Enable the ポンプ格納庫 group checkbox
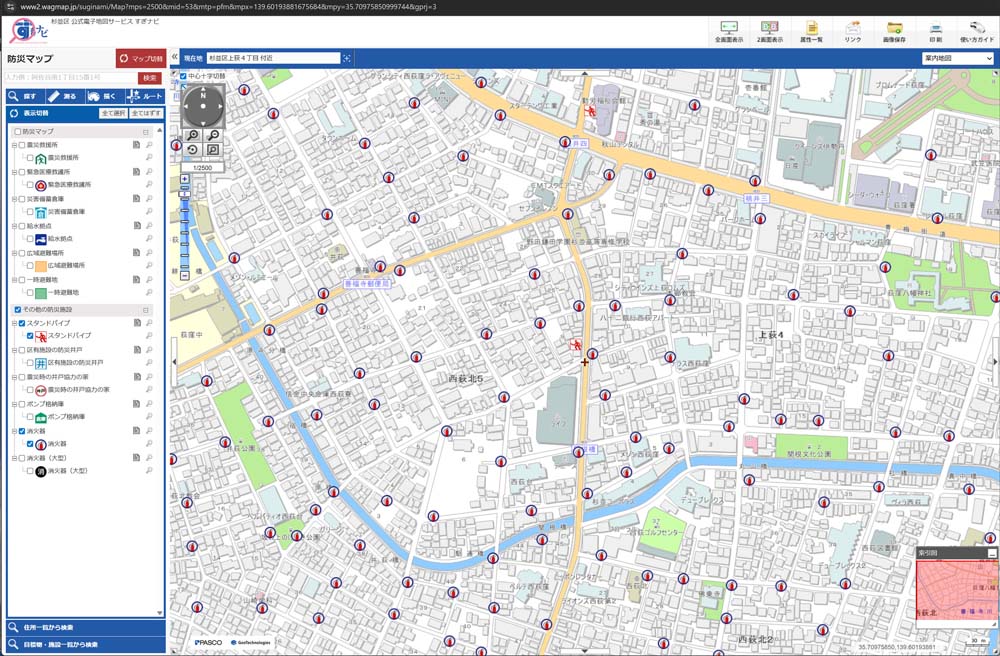Image resolution: width=1000 pixels, height=656 pixels. tap(21, 405)
